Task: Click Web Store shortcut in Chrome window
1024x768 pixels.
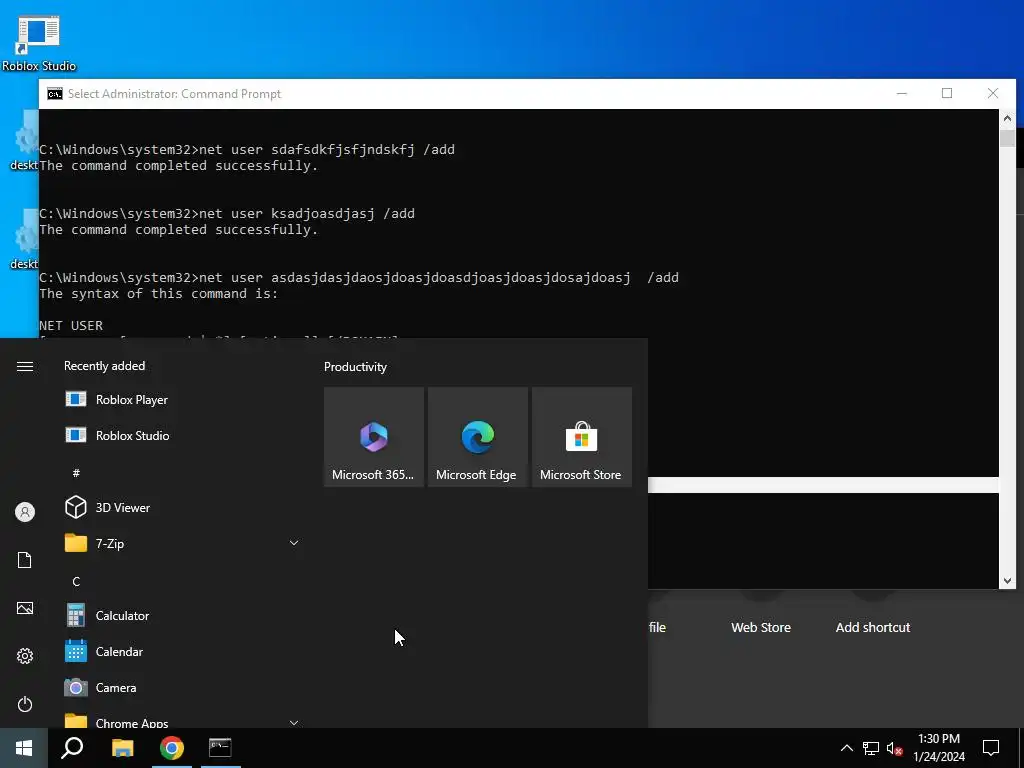Action: pyautogui.click(x=761, y=628)
